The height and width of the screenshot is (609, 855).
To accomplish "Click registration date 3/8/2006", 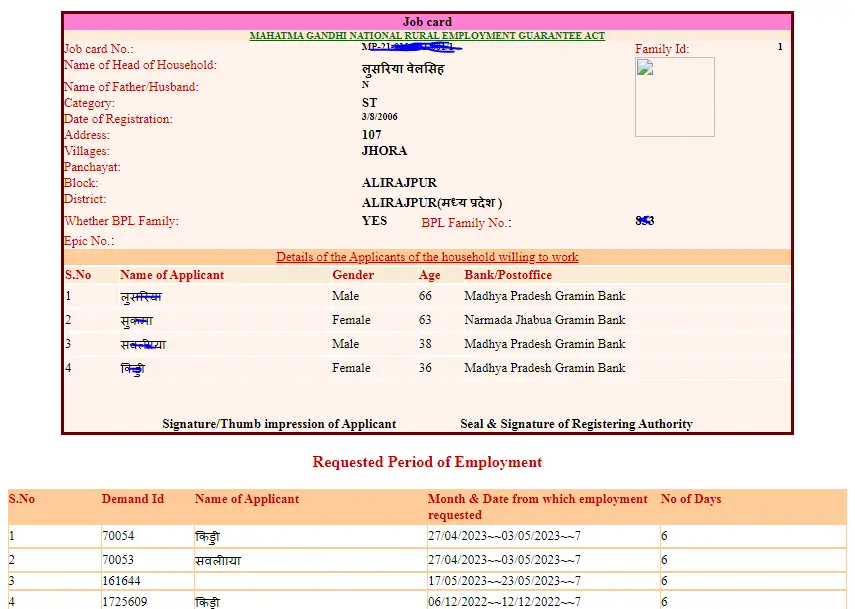I will [380, 117].
